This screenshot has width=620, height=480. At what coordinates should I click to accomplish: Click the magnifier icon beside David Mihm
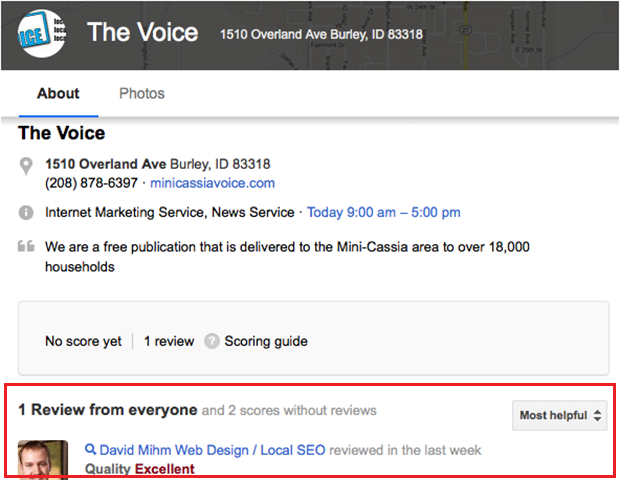tap(91, 450)
